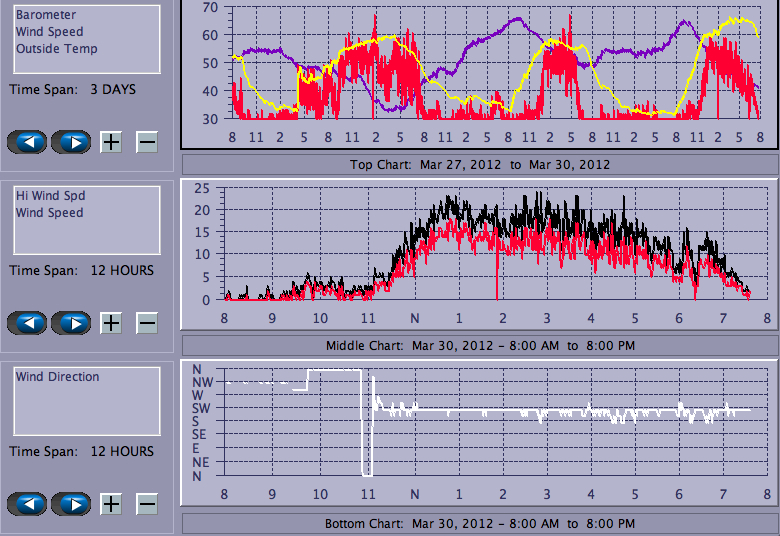This screenshot has width=780, height=536.
Task: Select Hi Wind Spd in the middle sensor list
Action: pos(50,196)
